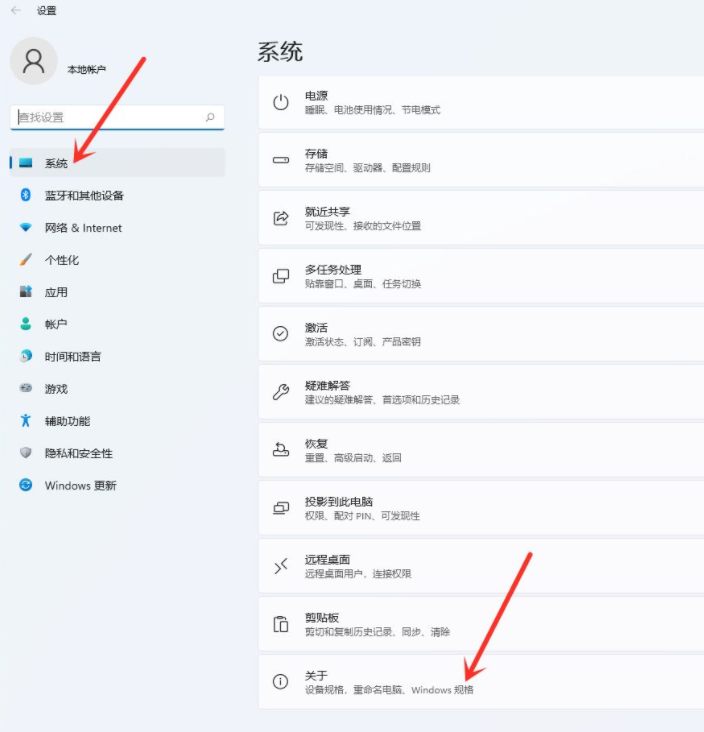Click text 建议的疑难解答、首选项和历史记录
This screenshot has height=732, width=704.
click(382, 400)
